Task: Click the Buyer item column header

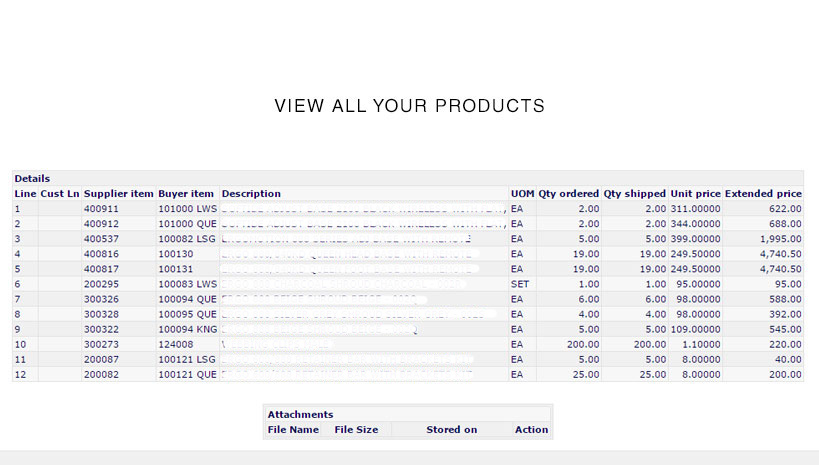Action: [186, 193]
